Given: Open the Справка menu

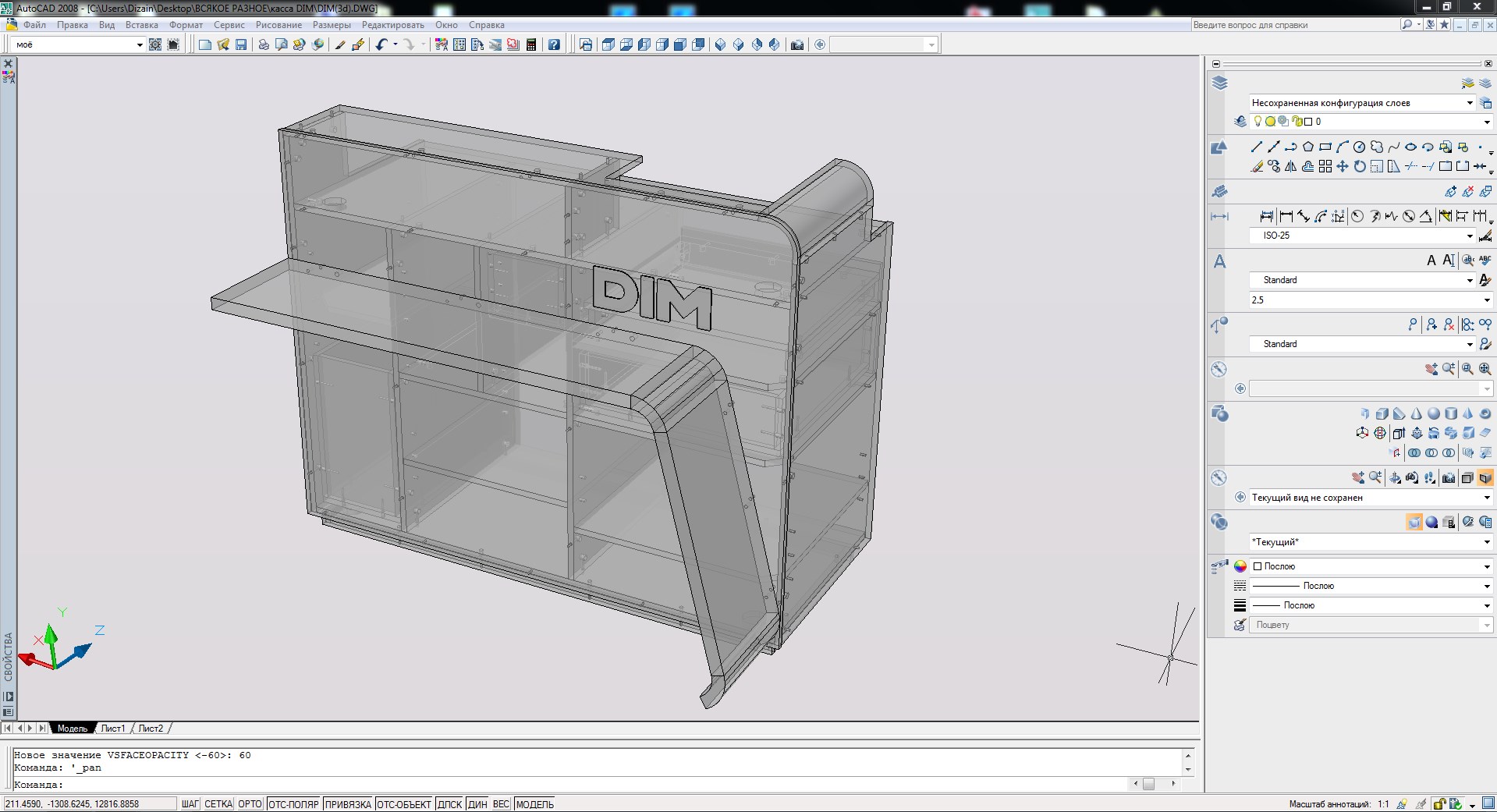Looking at the screenshot, I should click(x=487, y=25).
